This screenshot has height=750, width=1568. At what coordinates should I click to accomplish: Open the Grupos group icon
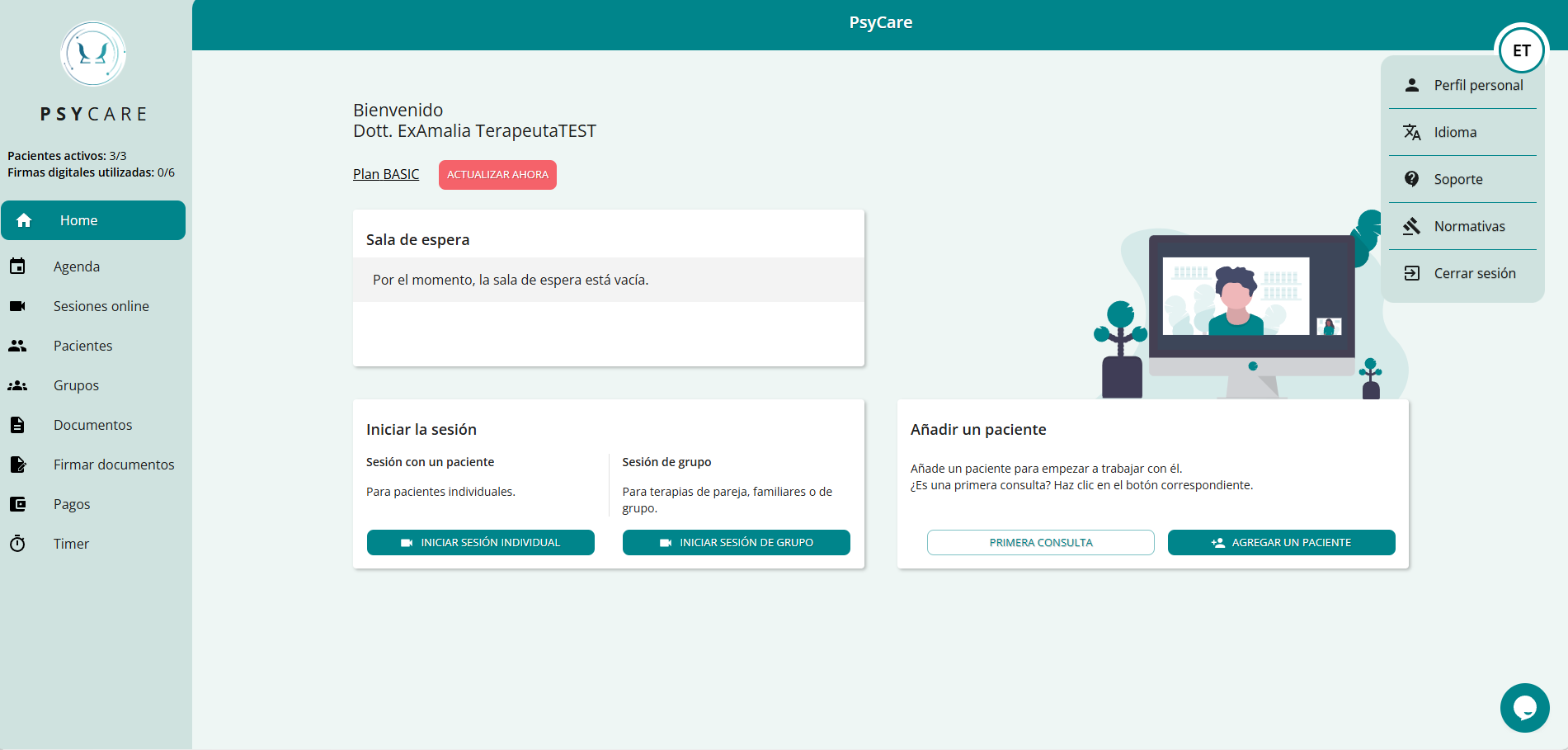tap(17, 385)
